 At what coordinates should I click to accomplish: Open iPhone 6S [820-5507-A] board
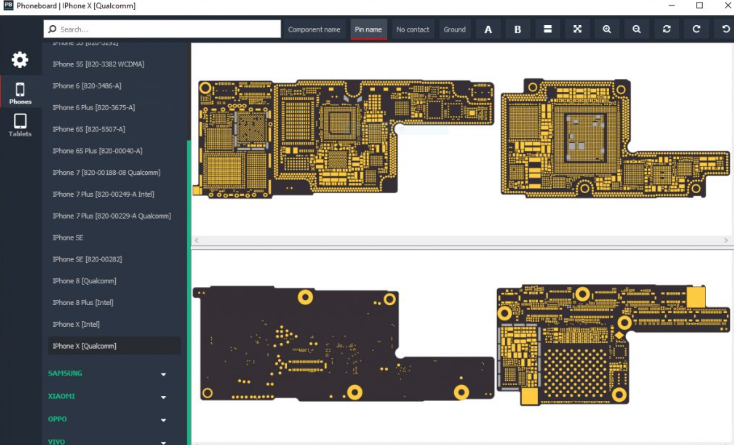[x=89, y=129]
